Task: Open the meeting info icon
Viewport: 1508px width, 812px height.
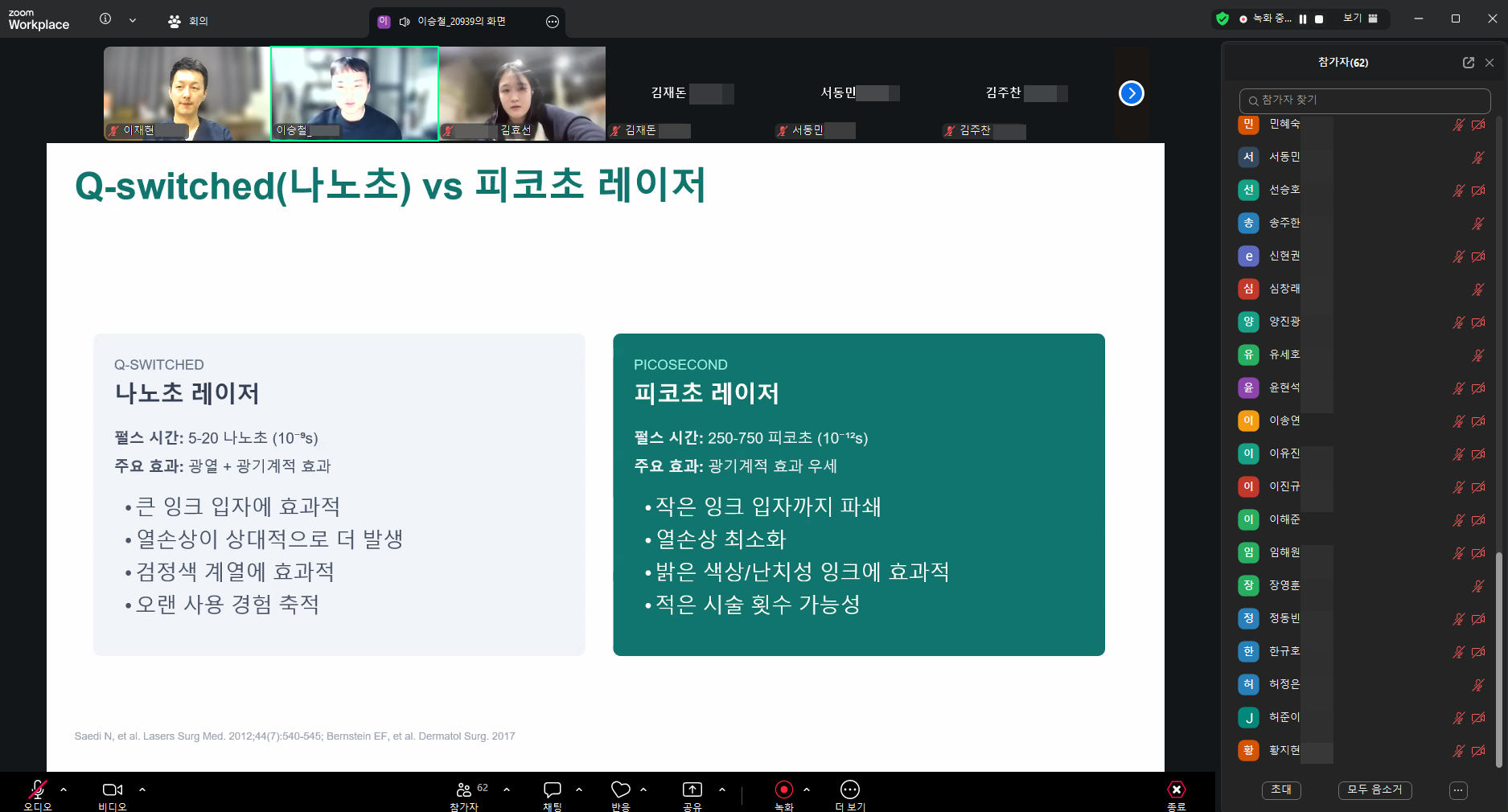Action: click(105, 18)
